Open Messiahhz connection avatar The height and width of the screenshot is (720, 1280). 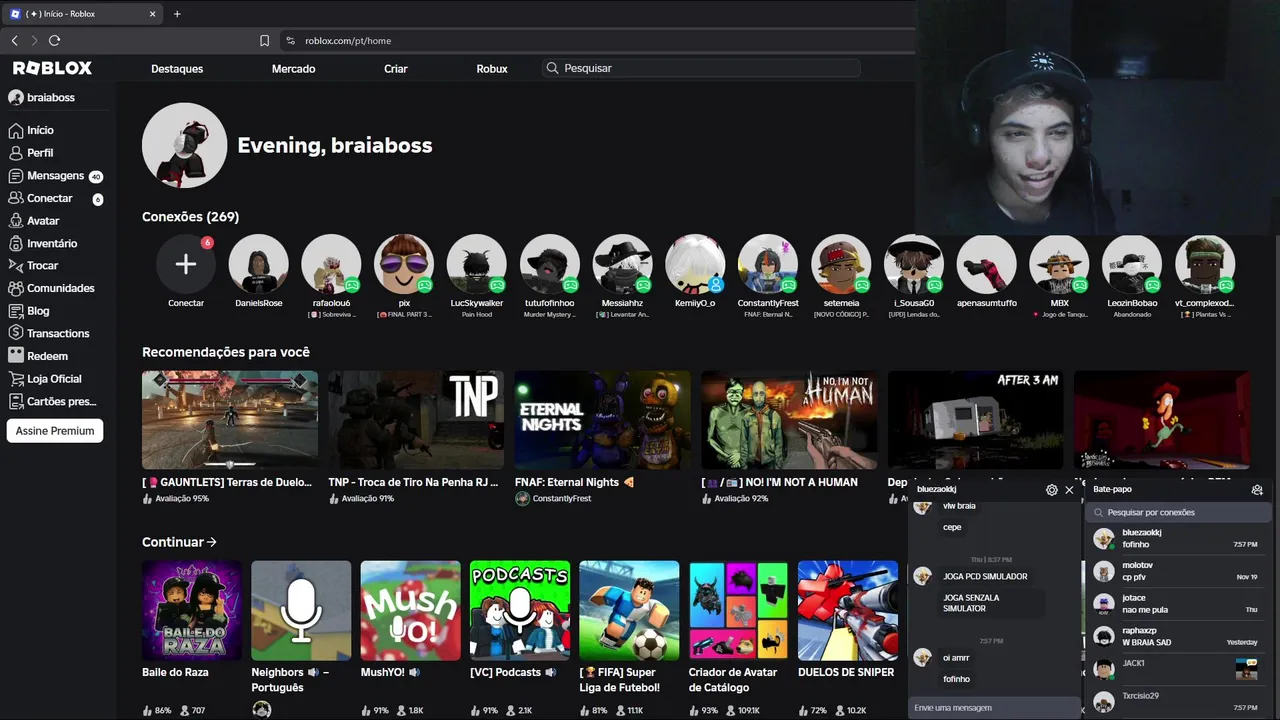click(623, 264)
